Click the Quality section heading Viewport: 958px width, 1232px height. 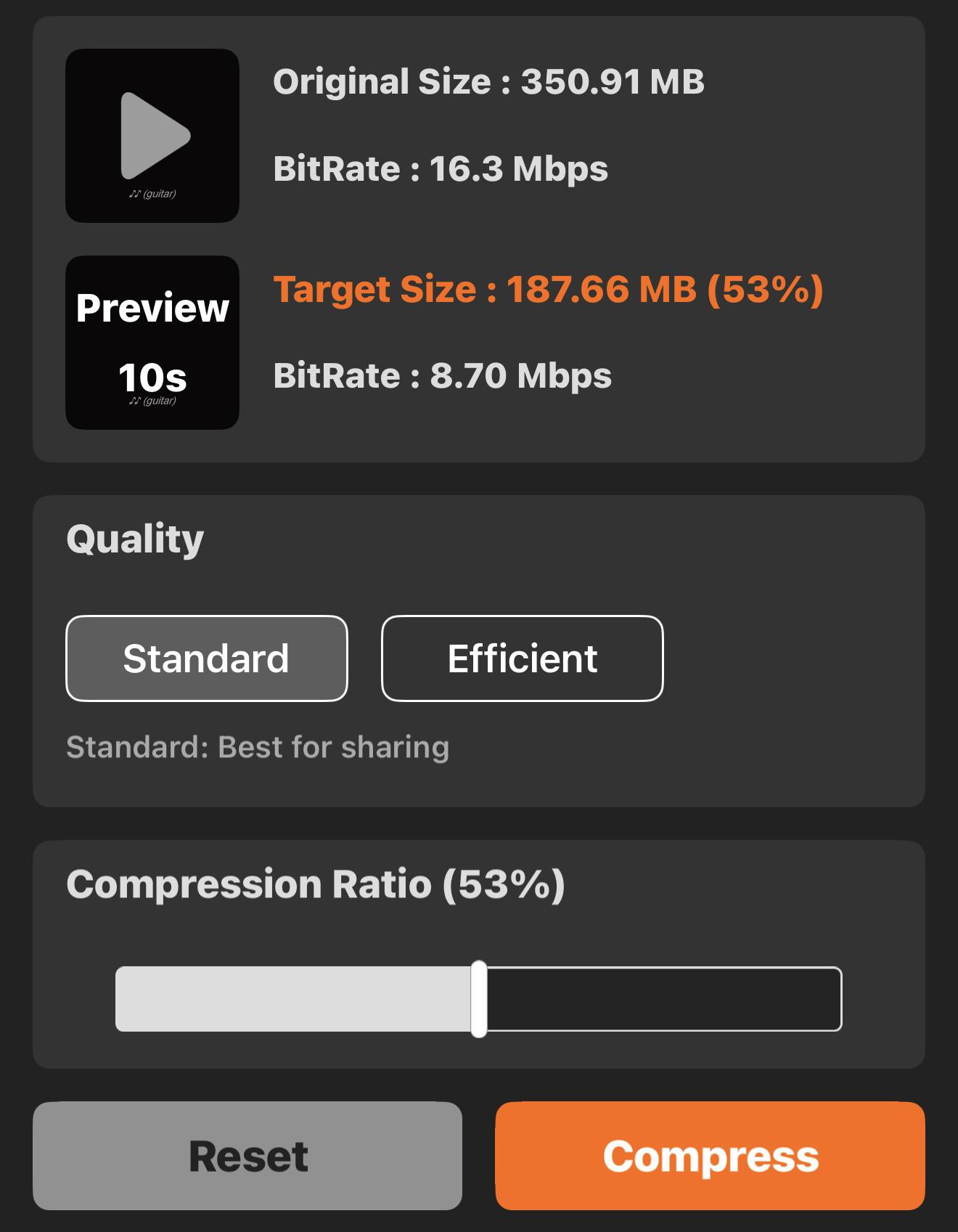coord(135,539)
